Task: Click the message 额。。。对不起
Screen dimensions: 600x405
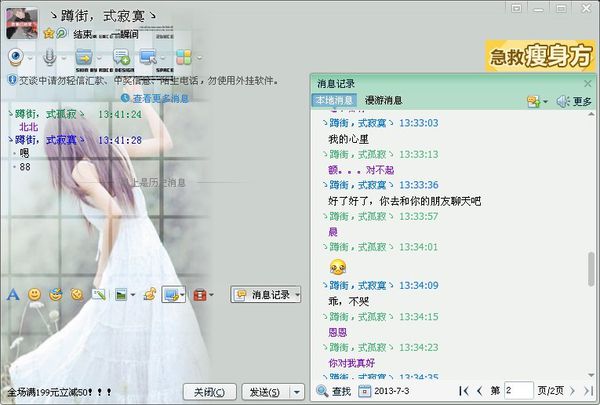Action: [x=361, y=170]
